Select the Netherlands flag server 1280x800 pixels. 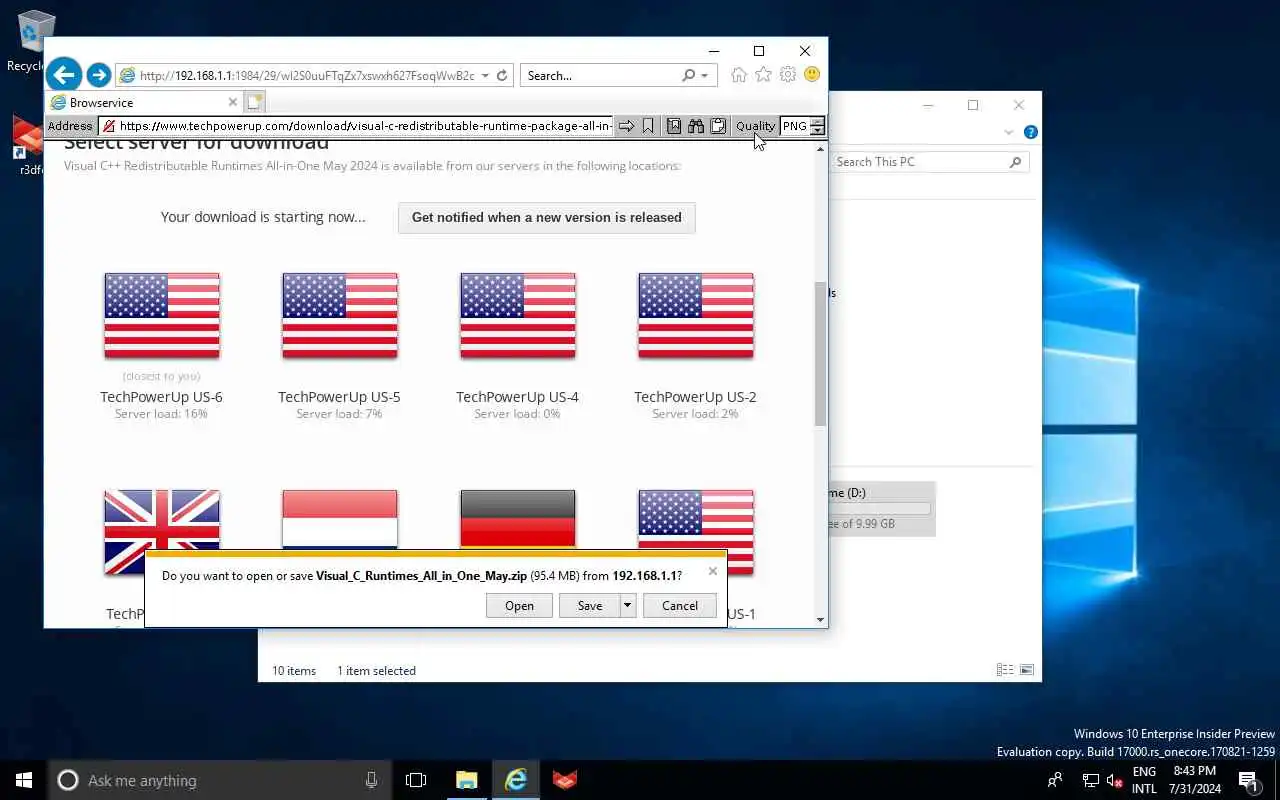tap(340, 519)
